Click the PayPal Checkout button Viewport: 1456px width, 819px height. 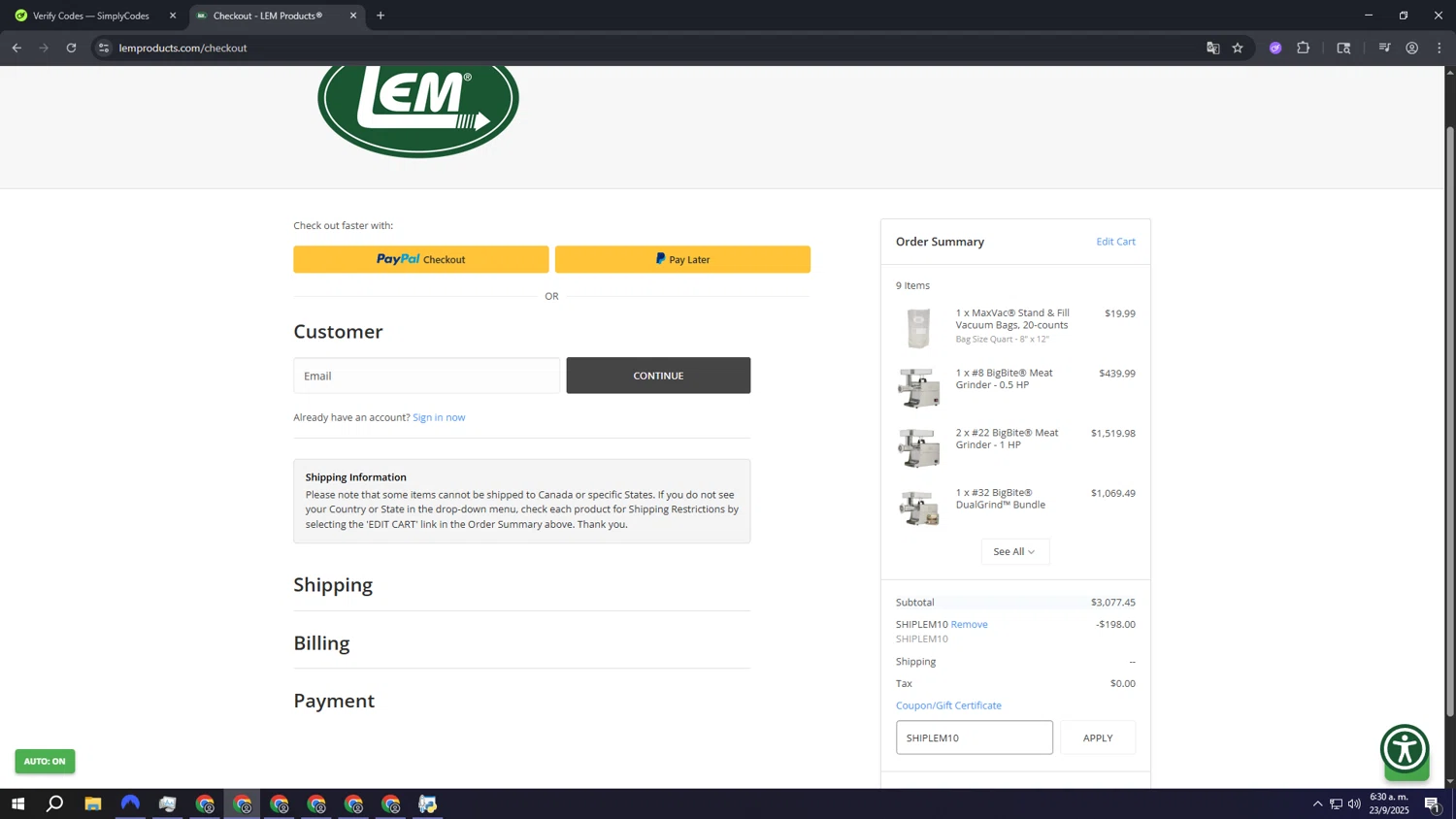(420, 259)
